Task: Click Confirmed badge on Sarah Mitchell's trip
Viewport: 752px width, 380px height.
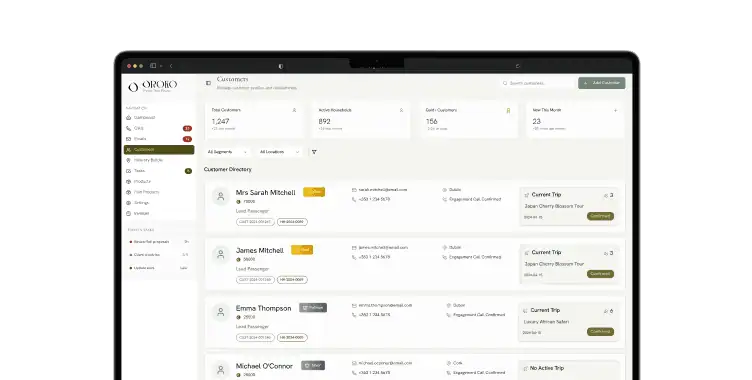Action: point(600,216)
